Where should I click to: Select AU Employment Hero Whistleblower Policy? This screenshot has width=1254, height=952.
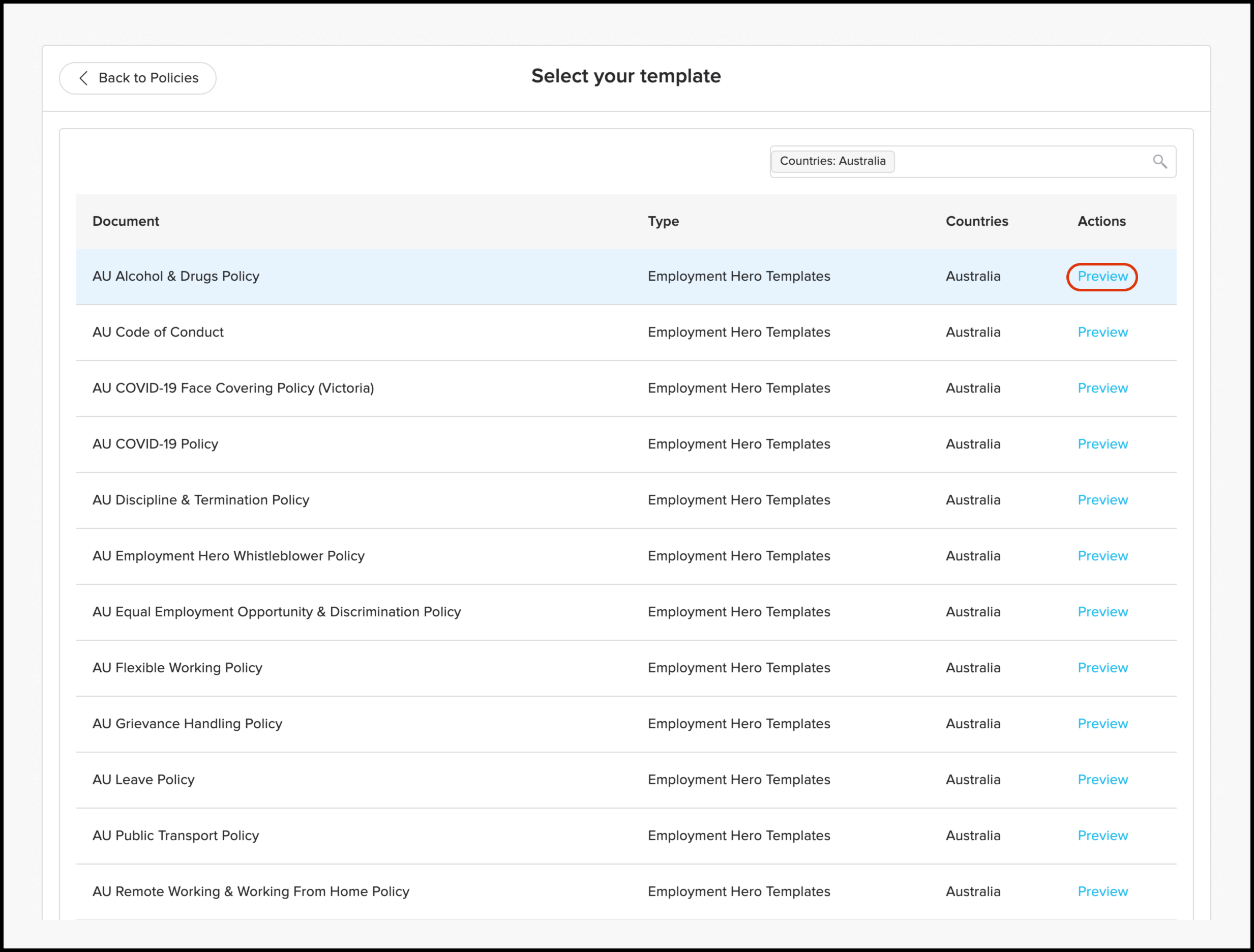coord(228,556)
